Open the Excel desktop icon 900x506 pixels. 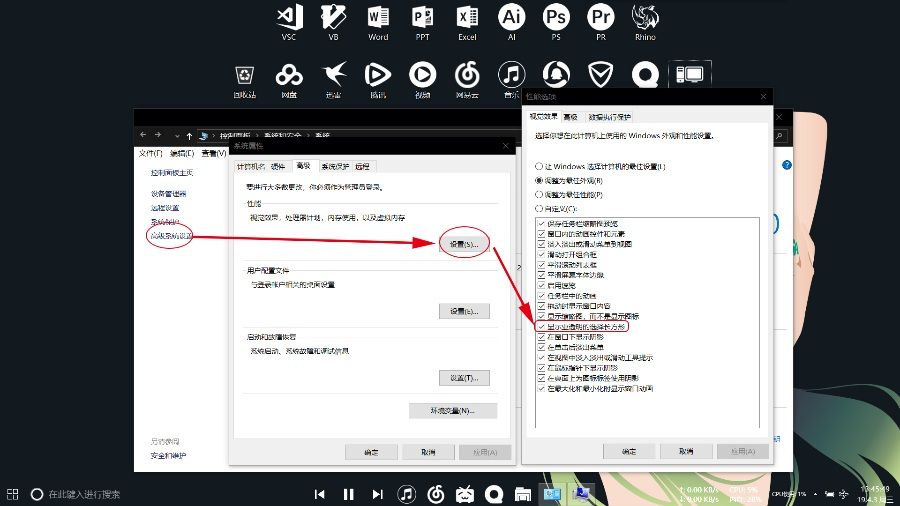467,22
